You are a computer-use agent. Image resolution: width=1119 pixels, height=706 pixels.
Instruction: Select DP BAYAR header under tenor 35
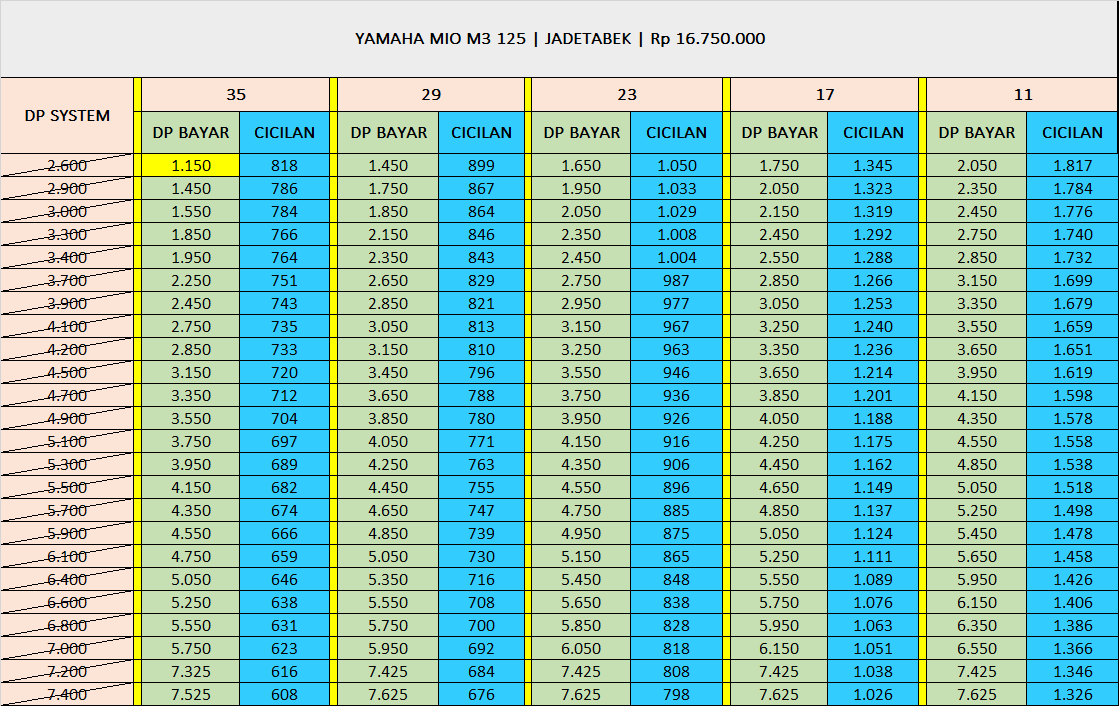(x=191, y=133)
